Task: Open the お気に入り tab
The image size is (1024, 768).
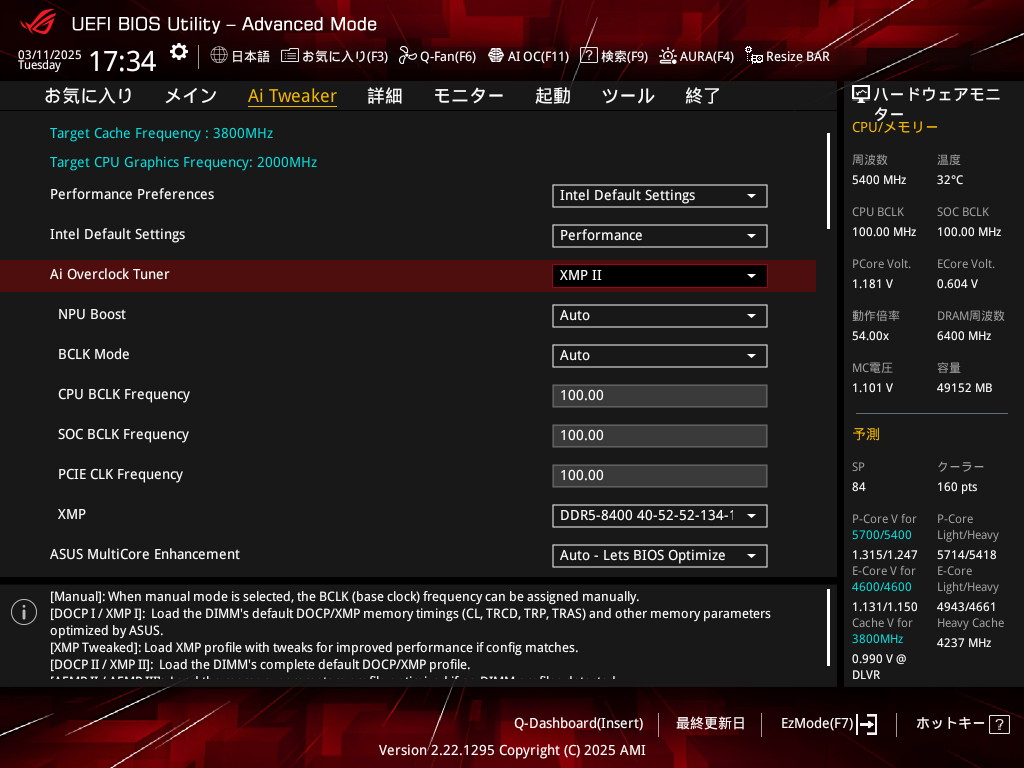Action: [x=89, y=96]
